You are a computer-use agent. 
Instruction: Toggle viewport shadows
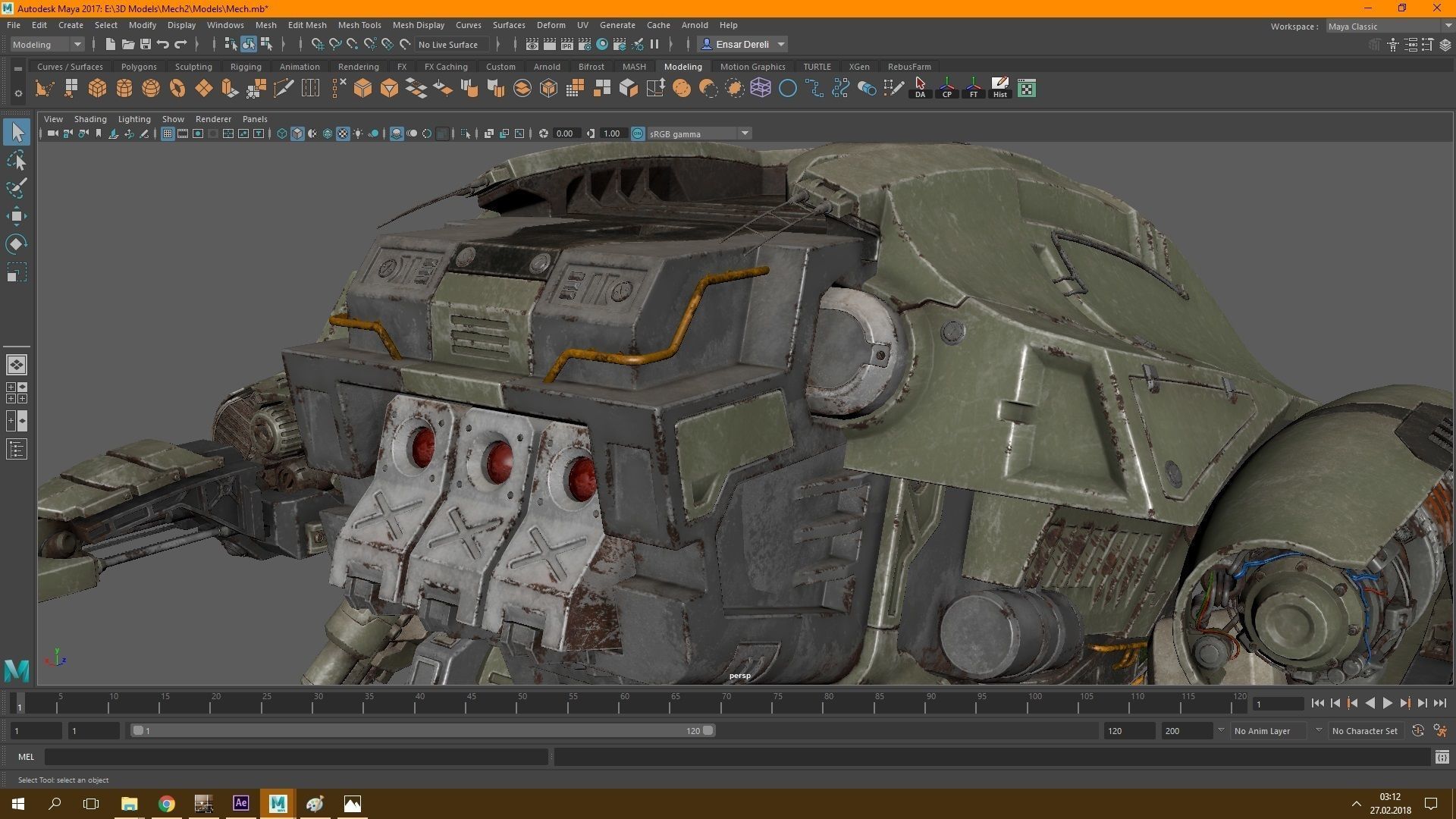tap(373, 134)
